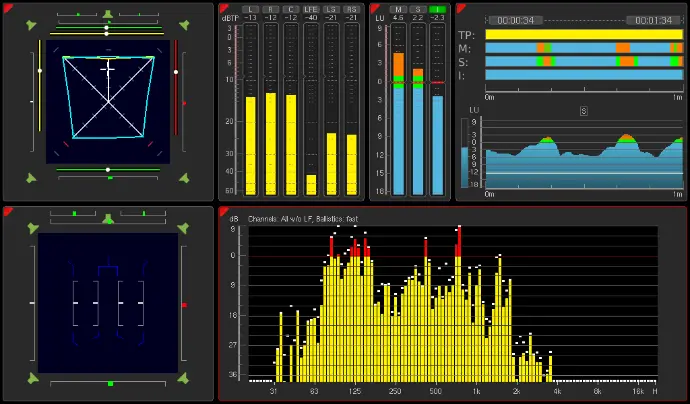Click the rear-right speaker icon in surround panel

point(183,177)
